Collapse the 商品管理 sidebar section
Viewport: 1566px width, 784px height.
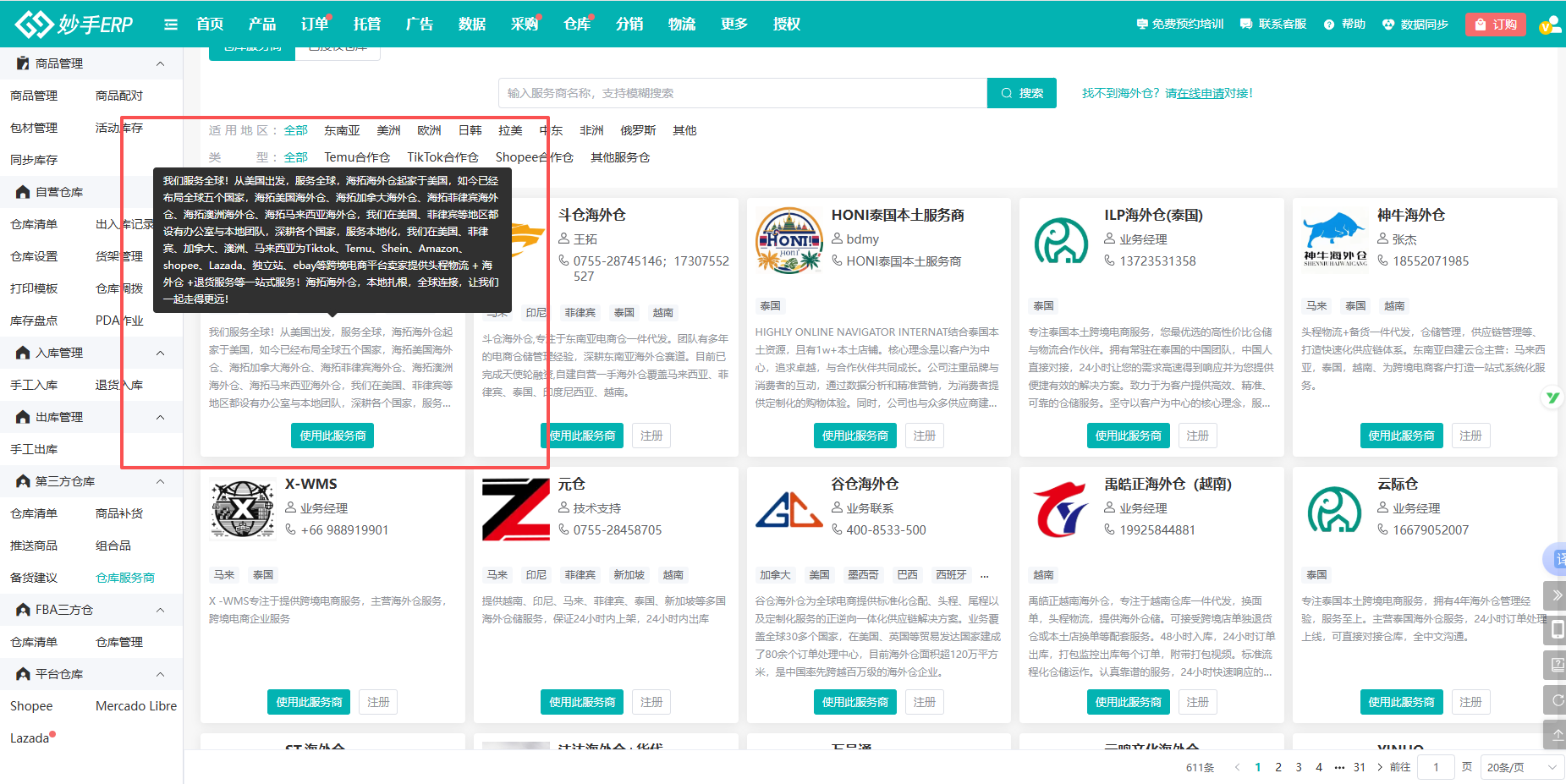(x=160, y=63)
